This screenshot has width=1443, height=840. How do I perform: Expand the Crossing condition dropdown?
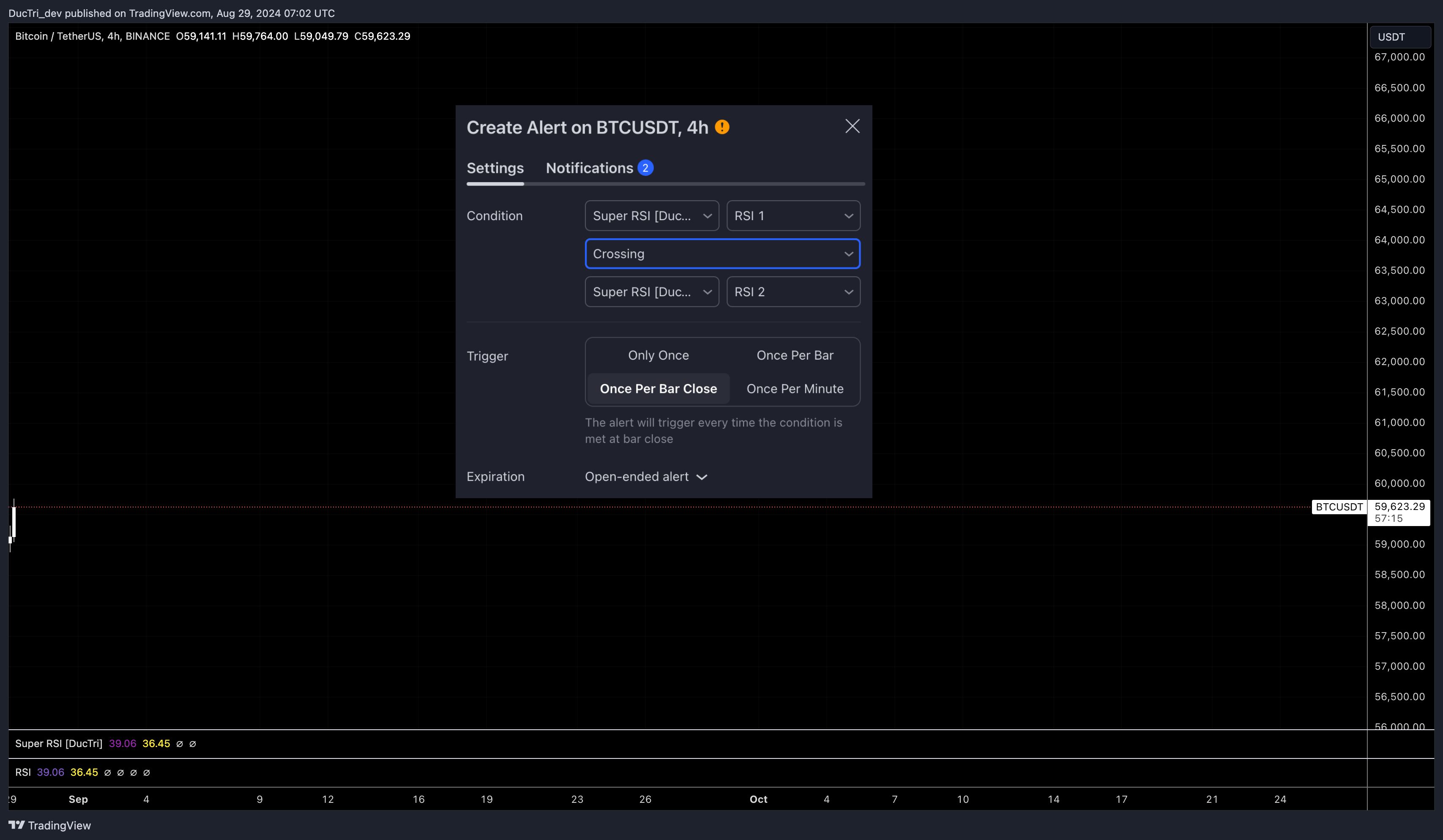(723, 254)
